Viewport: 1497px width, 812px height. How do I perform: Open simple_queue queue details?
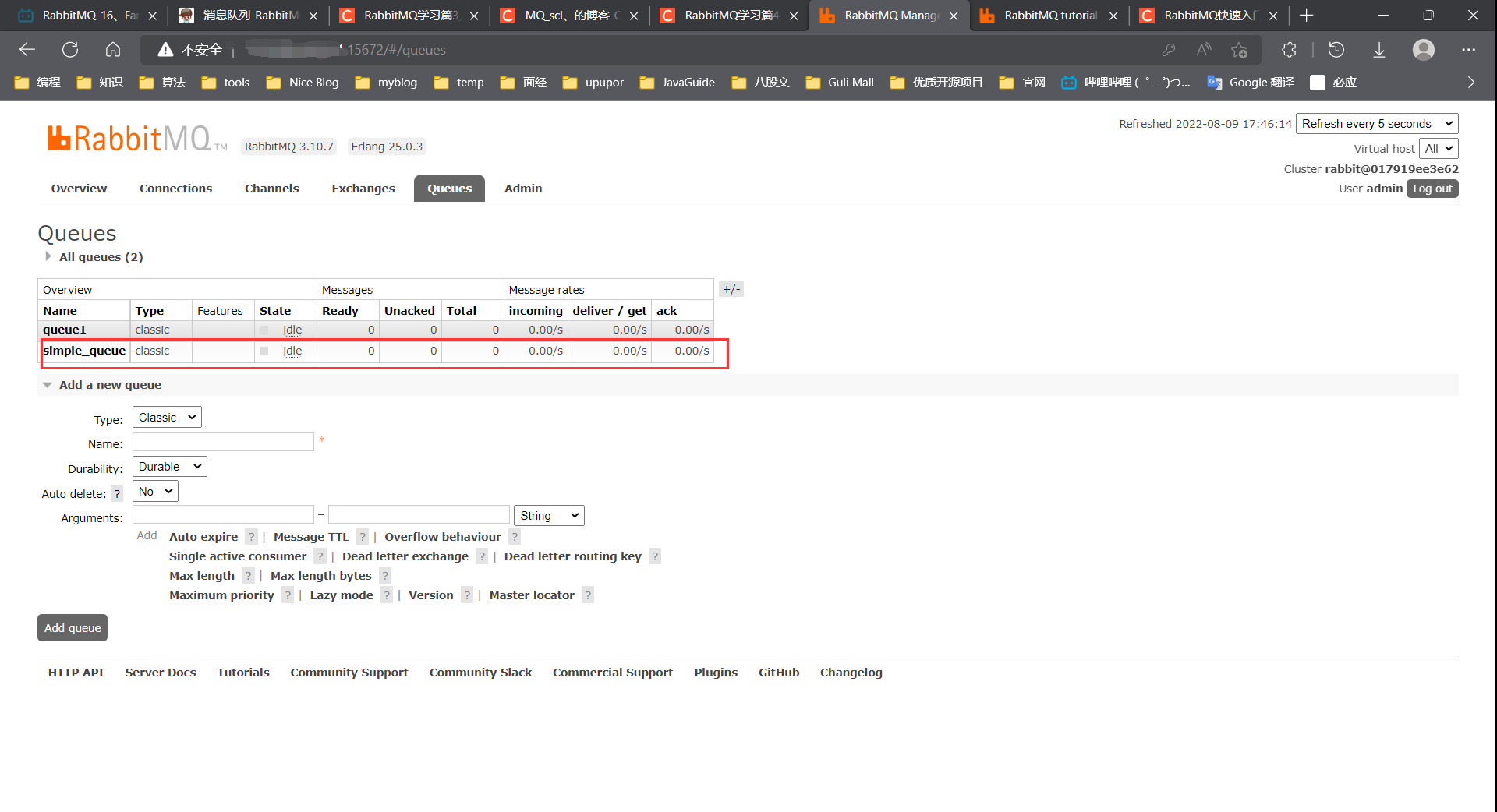pos(84,351)
